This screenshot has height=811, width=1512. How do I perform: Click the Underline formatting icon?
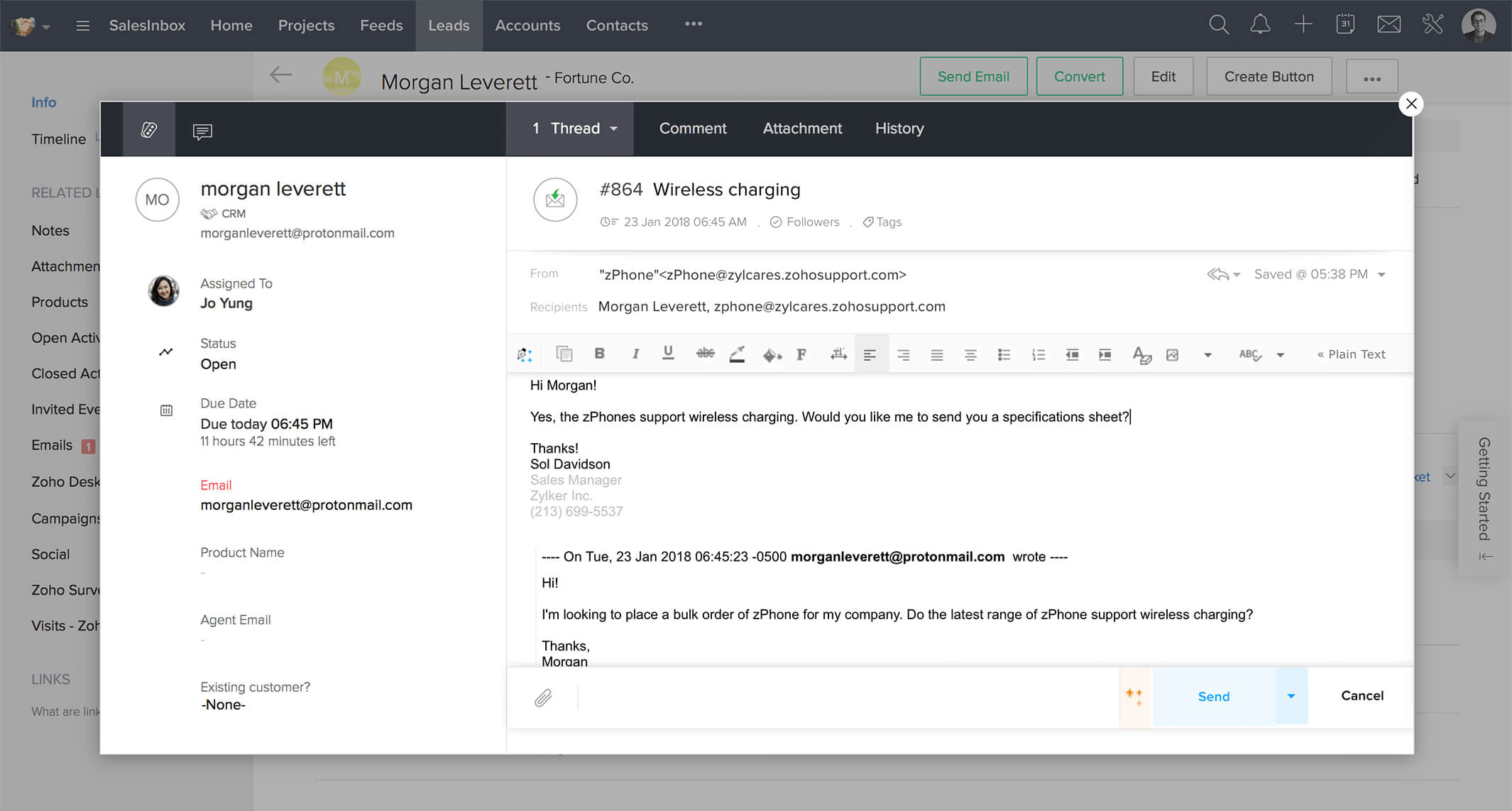667,354
